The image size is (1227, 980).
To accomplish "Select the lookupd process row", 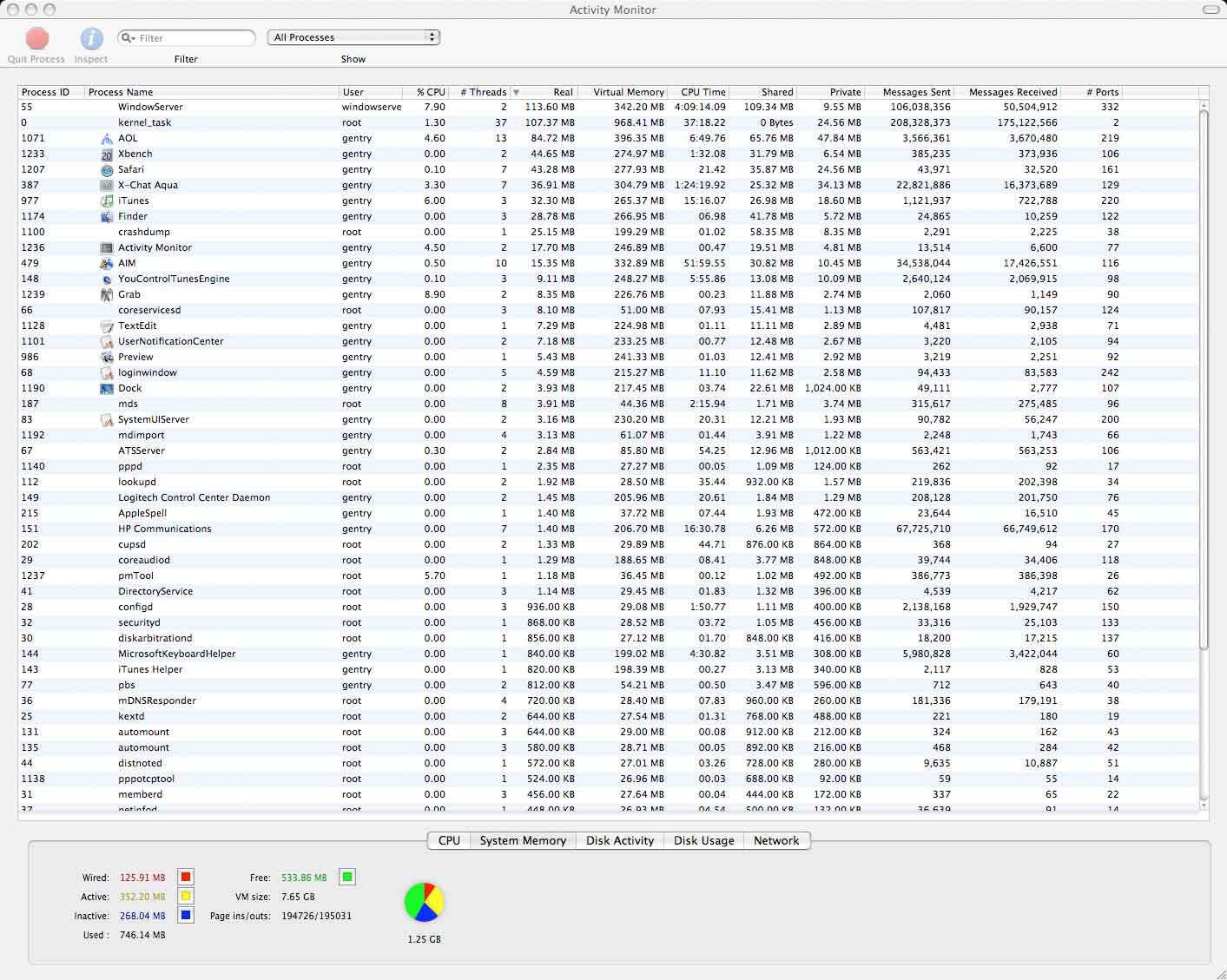I will tap(608, 483).
